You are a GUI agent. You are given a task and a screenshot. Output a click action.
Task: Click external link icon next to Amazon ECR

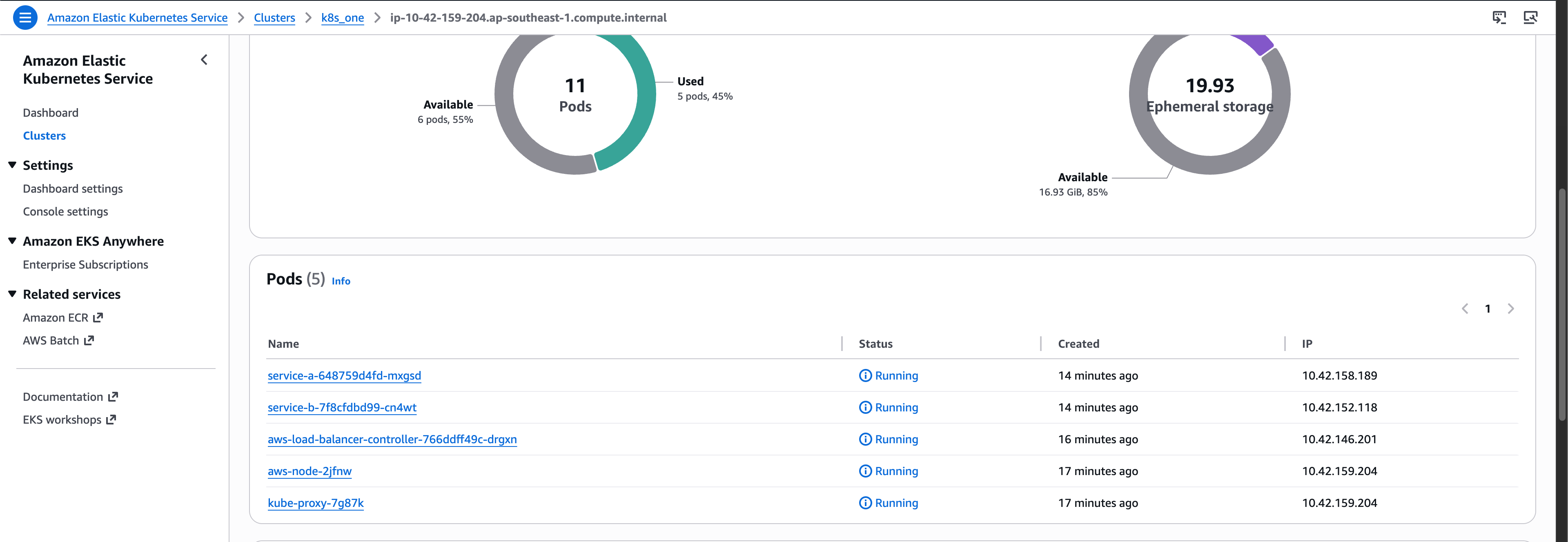click(98, 318)
